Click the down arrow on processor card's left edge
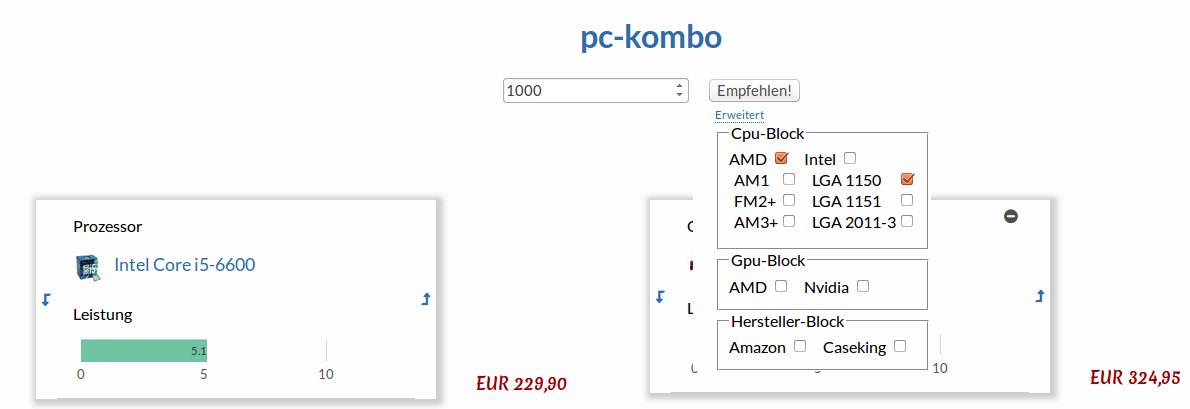The image size is (1190, 409). [46, 300]
